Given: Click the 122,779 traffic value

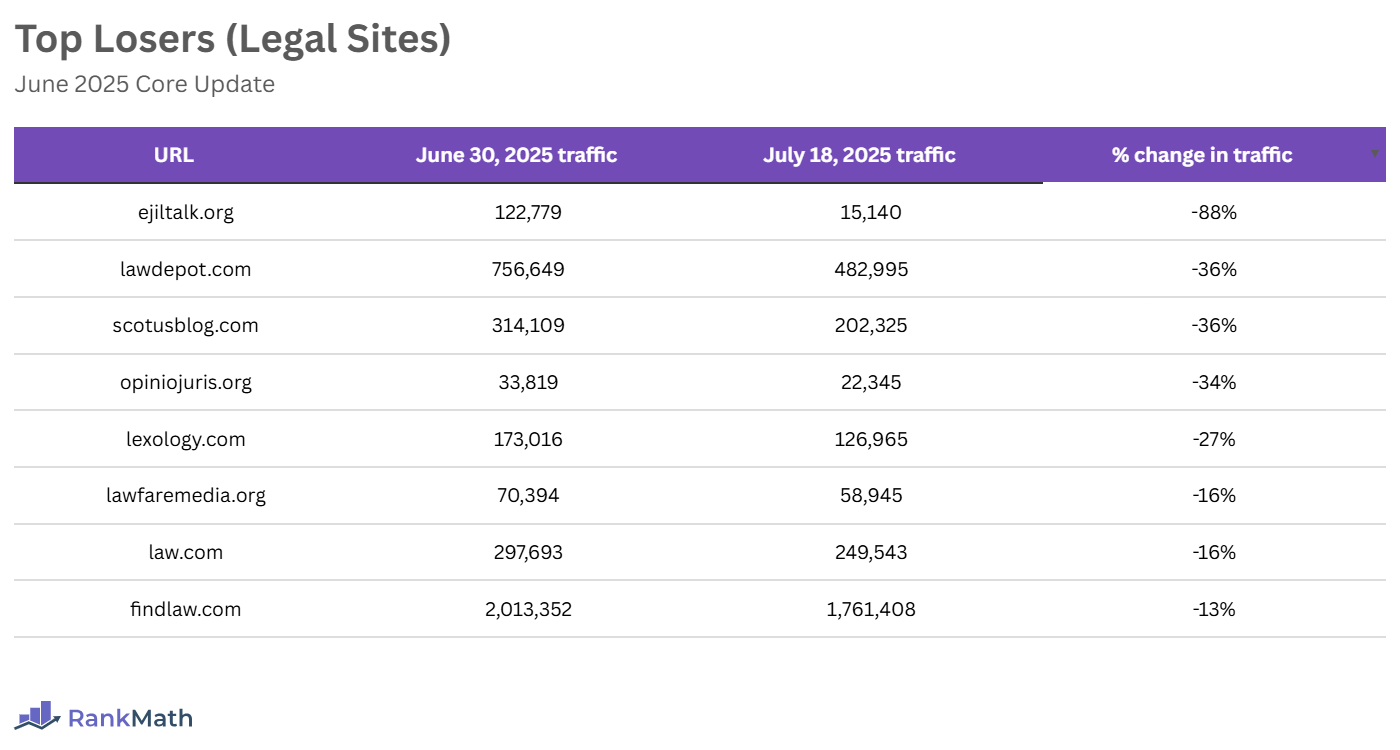Looking at the screenshot, I should click(528, 212).
